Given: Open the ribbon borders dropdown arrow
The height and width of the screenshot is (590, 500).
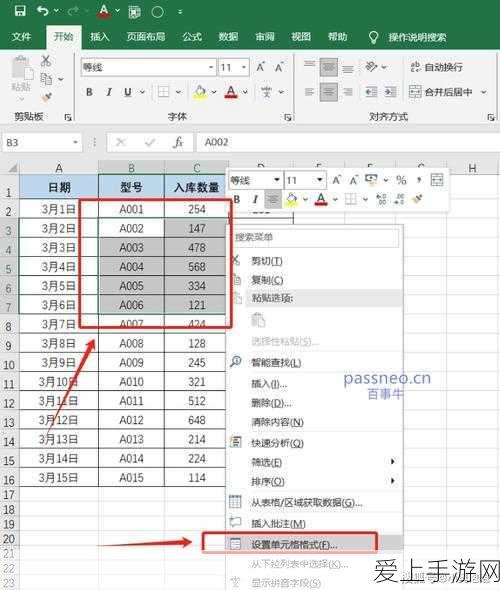Looking at the screenshot, I should (178, 92).
